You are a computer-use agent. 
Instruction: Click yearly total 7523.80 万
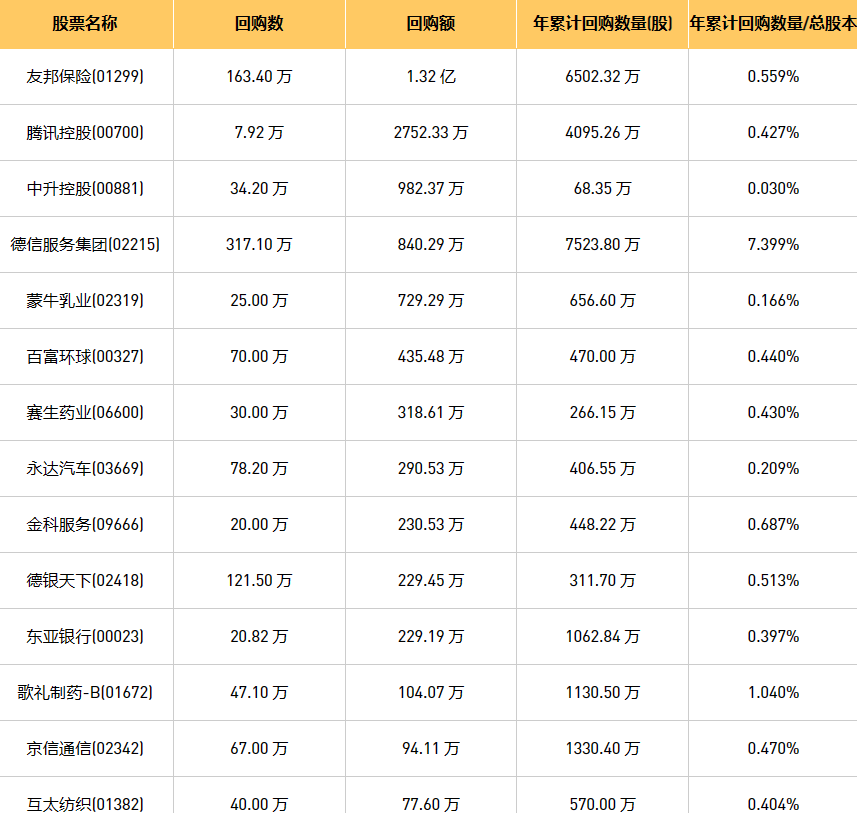[602, 244]
